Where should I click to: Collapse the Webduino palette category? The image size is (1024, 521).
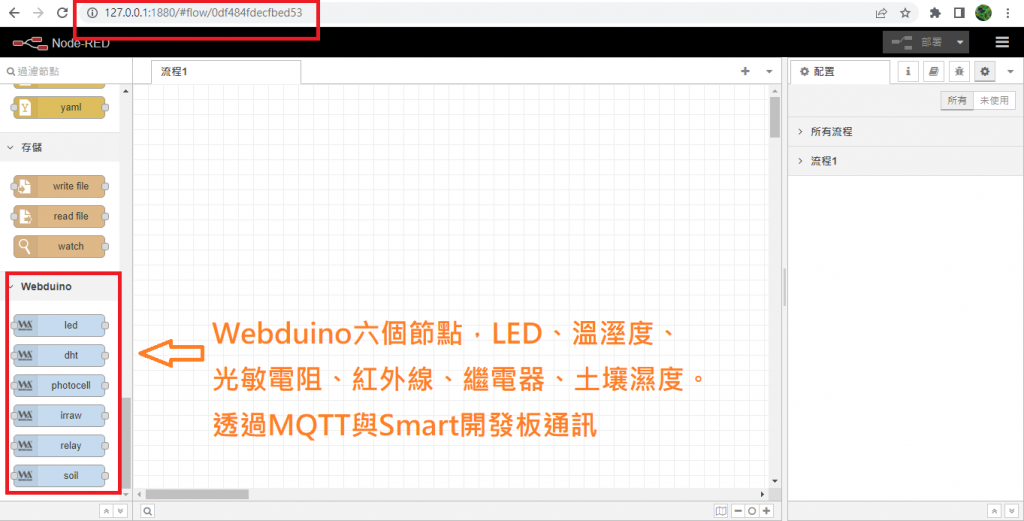pos(60,287)
